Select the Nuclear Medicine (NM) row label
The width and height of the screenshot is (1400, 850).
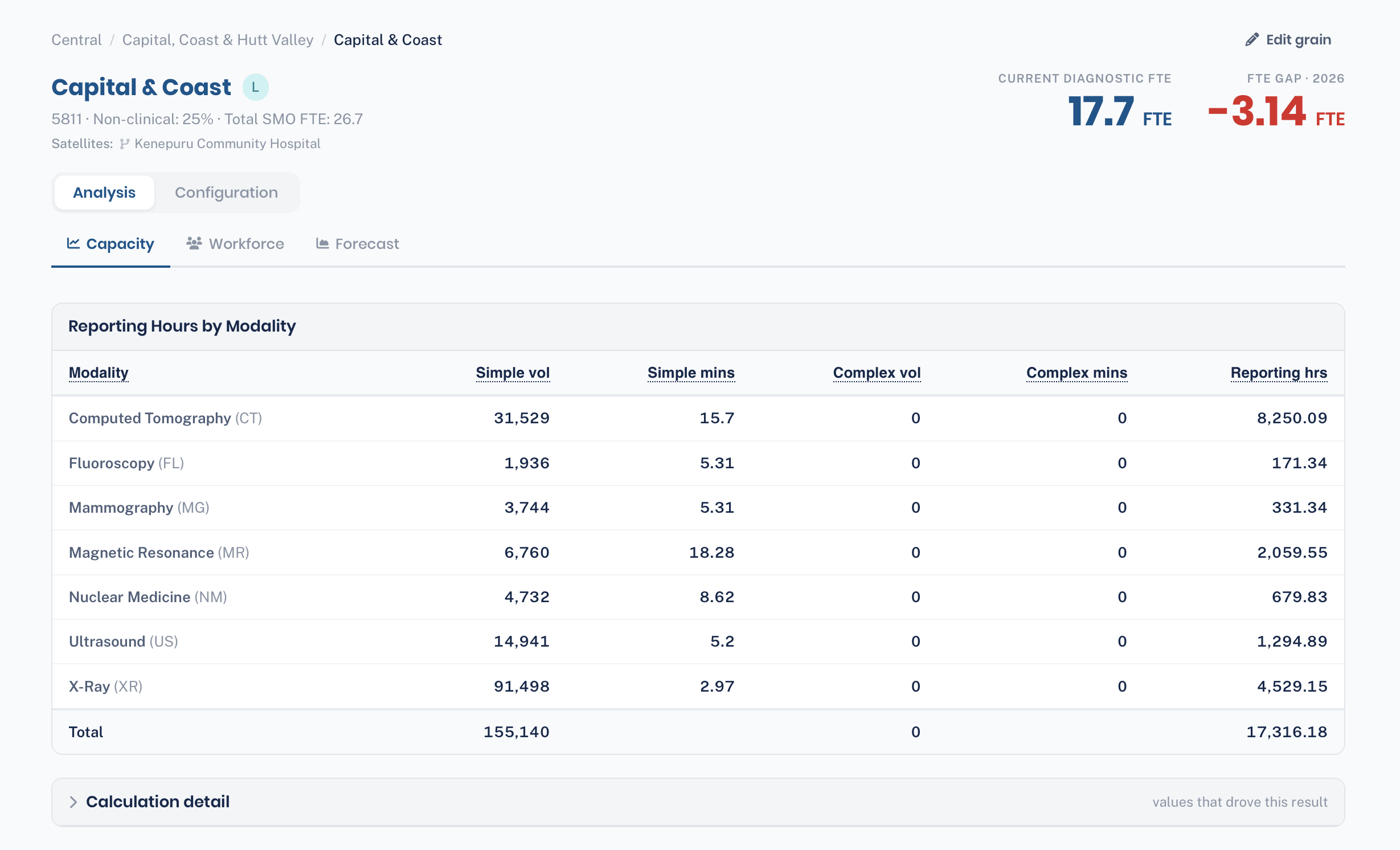(x=148, y=597)
